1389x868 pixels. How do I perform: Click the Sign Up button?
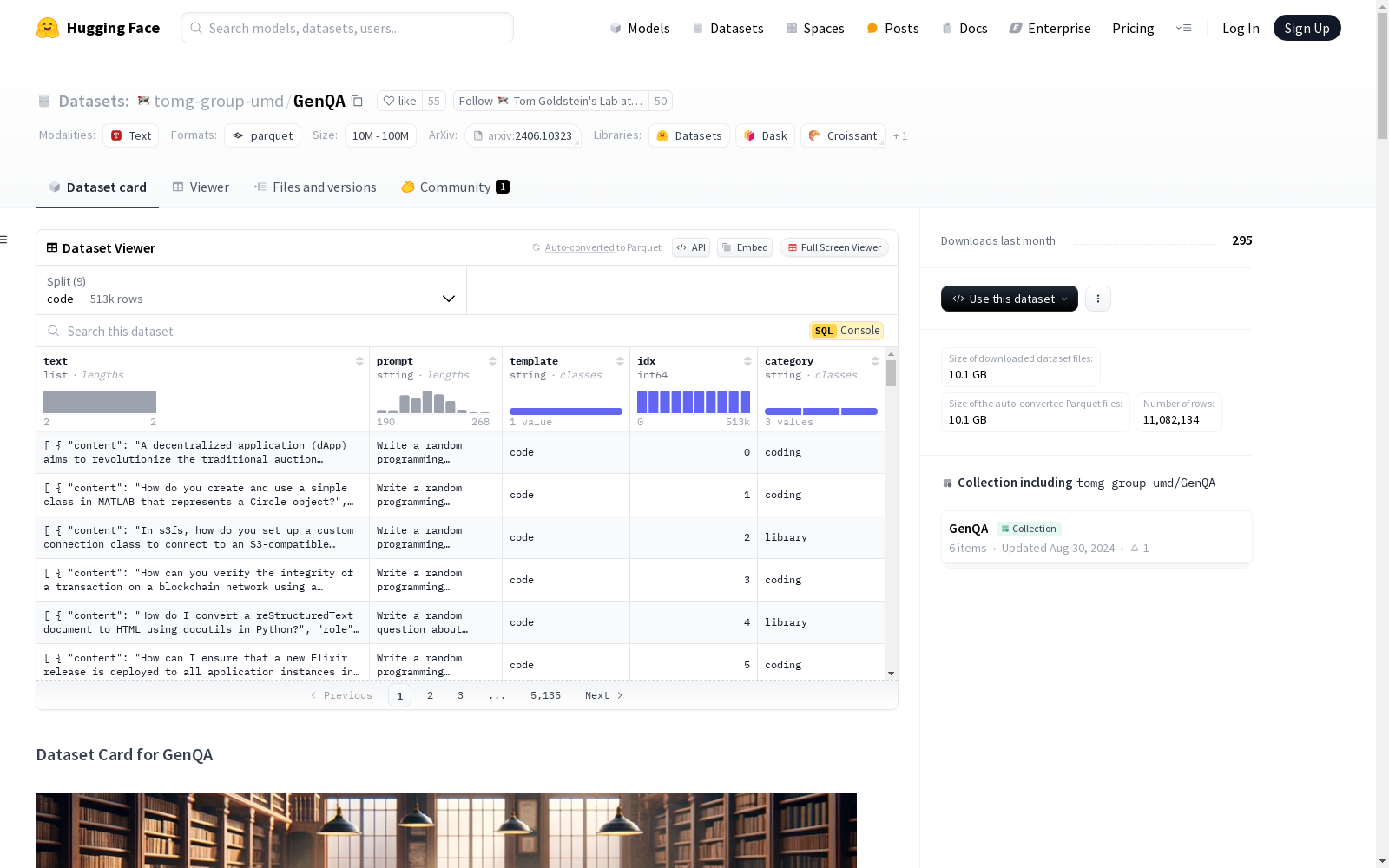click(x=1307, y=28)
